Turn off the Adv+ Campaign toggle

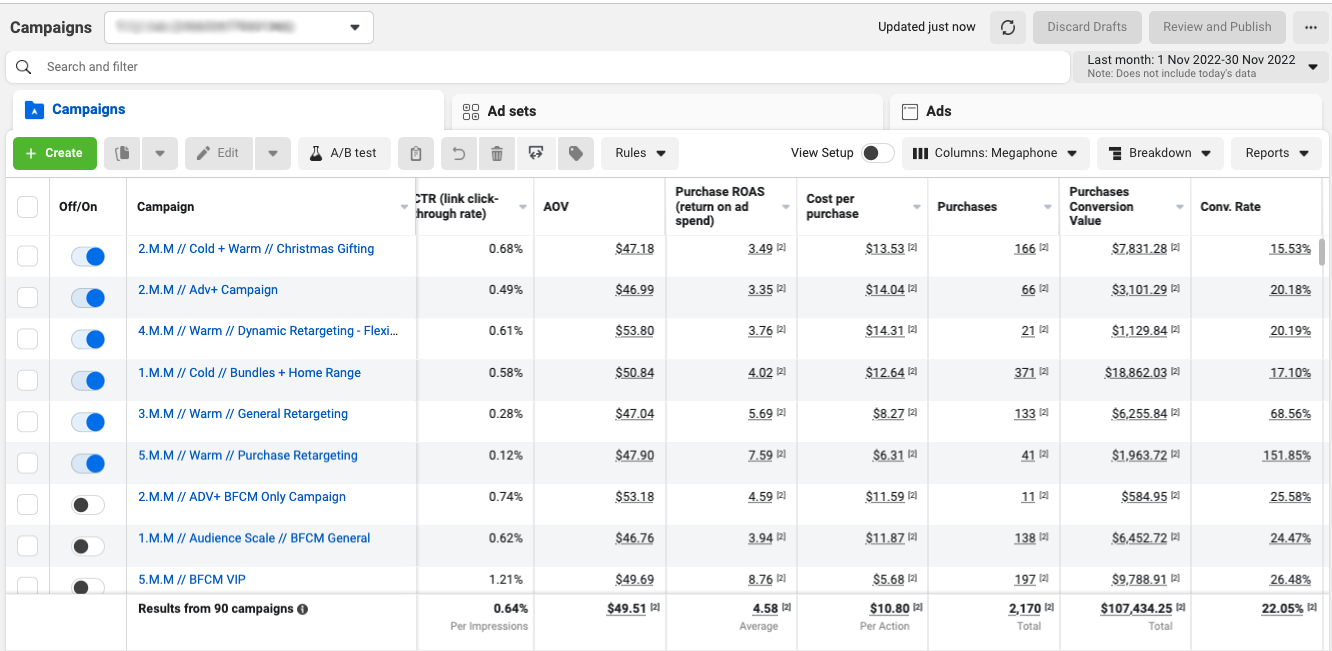click(x=88, y=298)
